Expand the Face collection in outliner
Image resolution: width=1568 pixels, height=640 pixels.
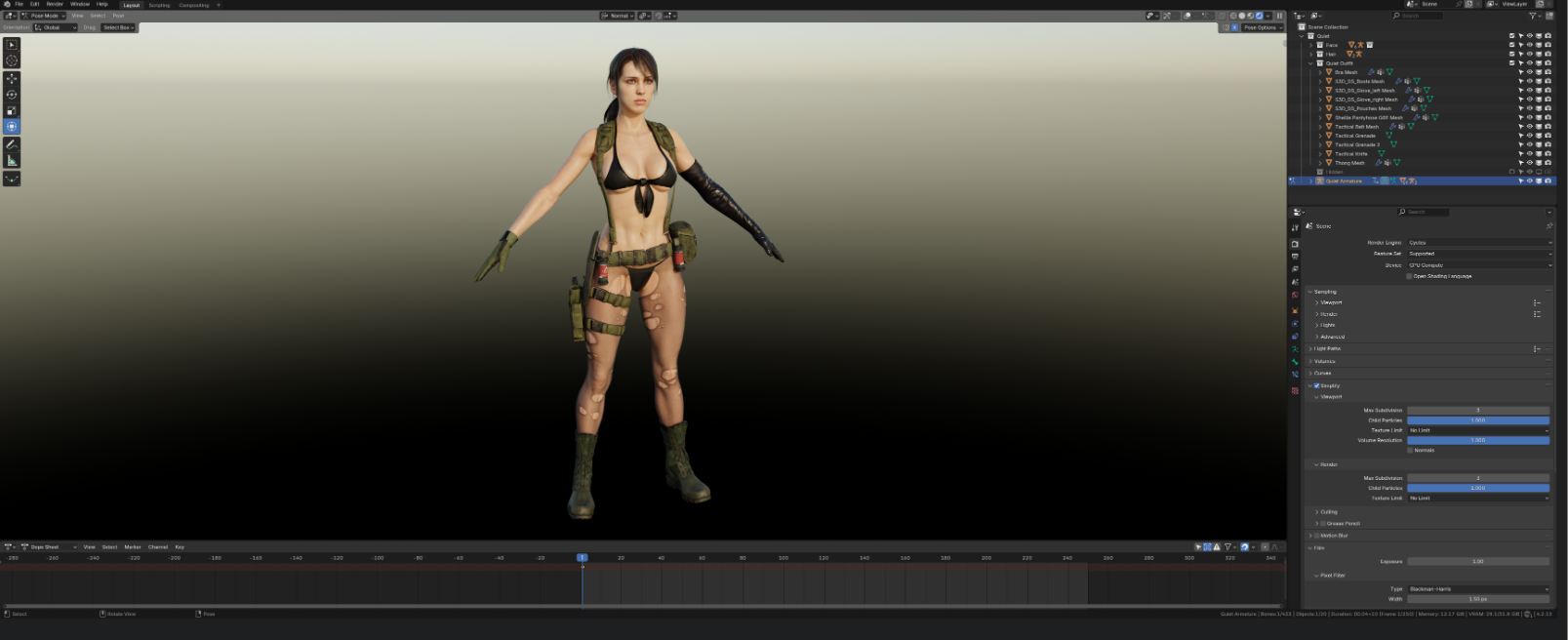point(1311,45)
